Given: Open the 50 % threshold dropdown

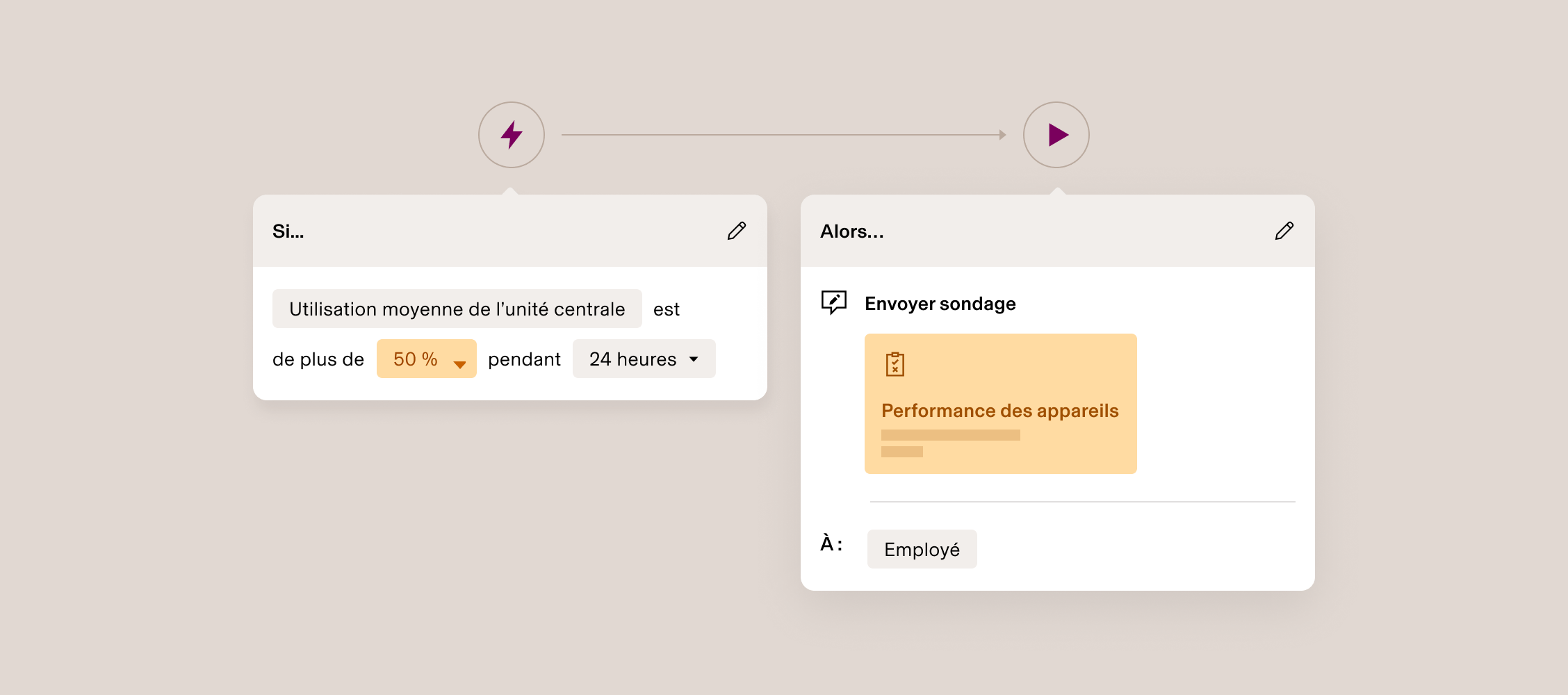Looking at the screenshot, I should 425,359.
